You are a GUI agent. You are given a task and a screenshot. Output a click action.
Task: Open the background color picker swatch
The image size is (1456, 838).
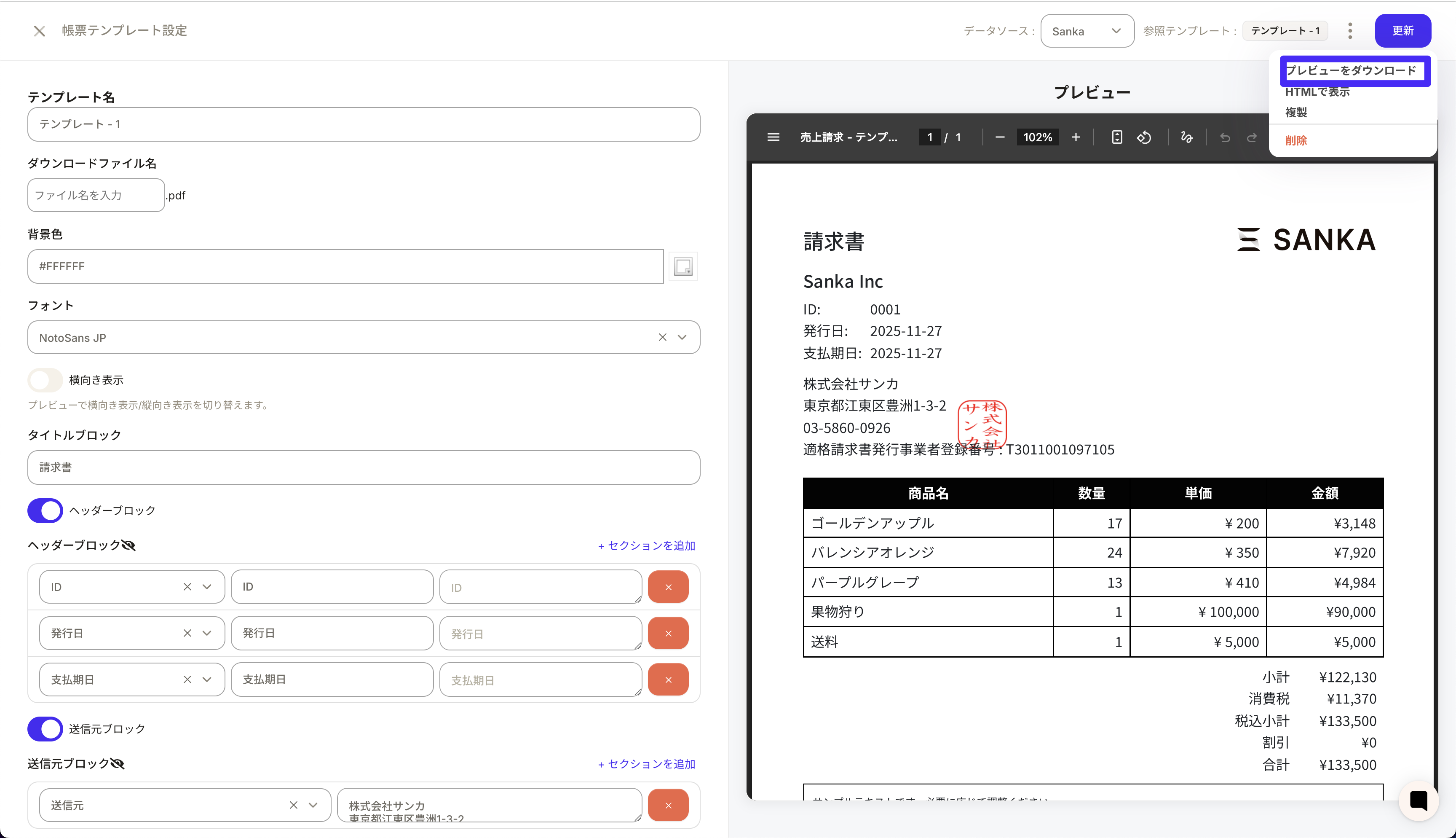pos(683,266)
